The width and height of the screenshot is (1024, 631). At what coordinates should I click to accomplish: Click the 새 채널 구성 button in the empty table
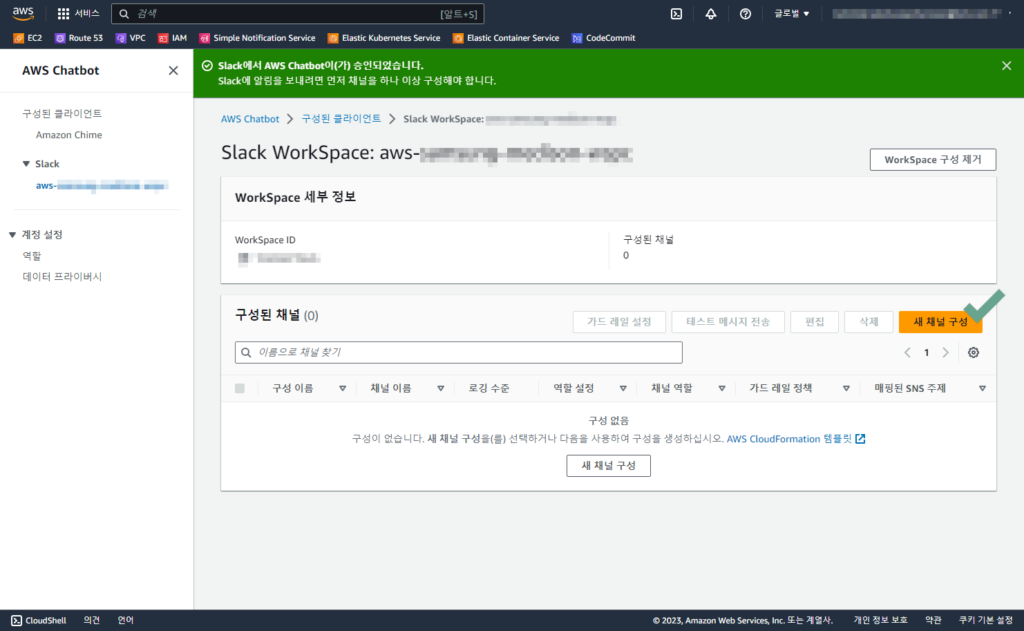[x=608, y=466]
